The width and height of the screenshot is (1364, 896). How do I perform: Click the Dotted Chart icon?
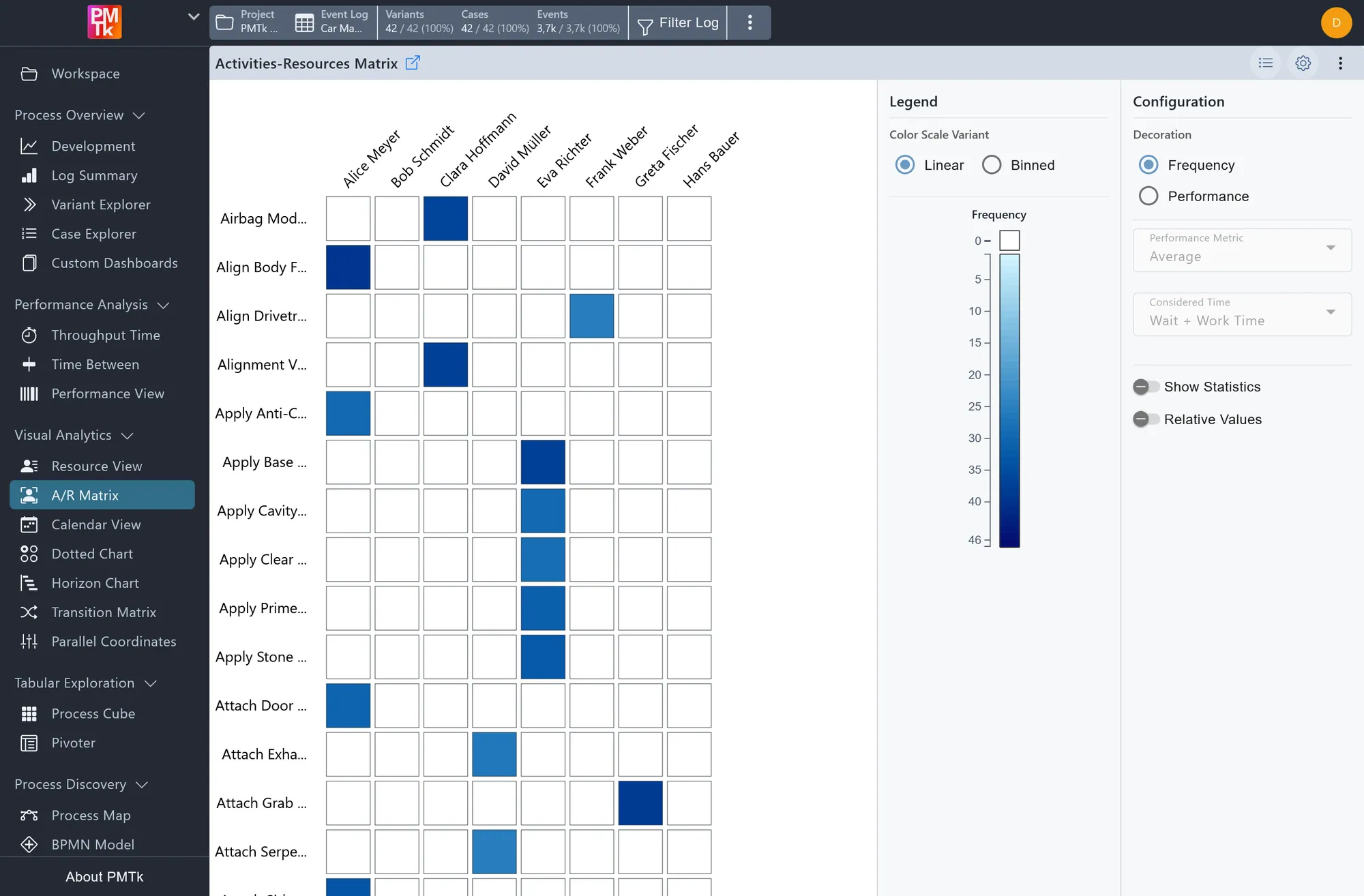[29, 554]
